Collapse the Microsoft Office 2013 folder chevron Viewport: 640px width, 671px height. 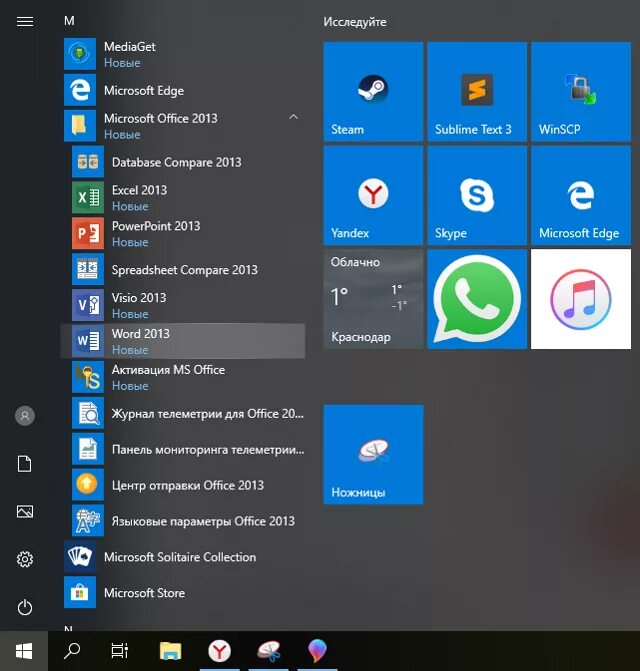click(293, 117)
